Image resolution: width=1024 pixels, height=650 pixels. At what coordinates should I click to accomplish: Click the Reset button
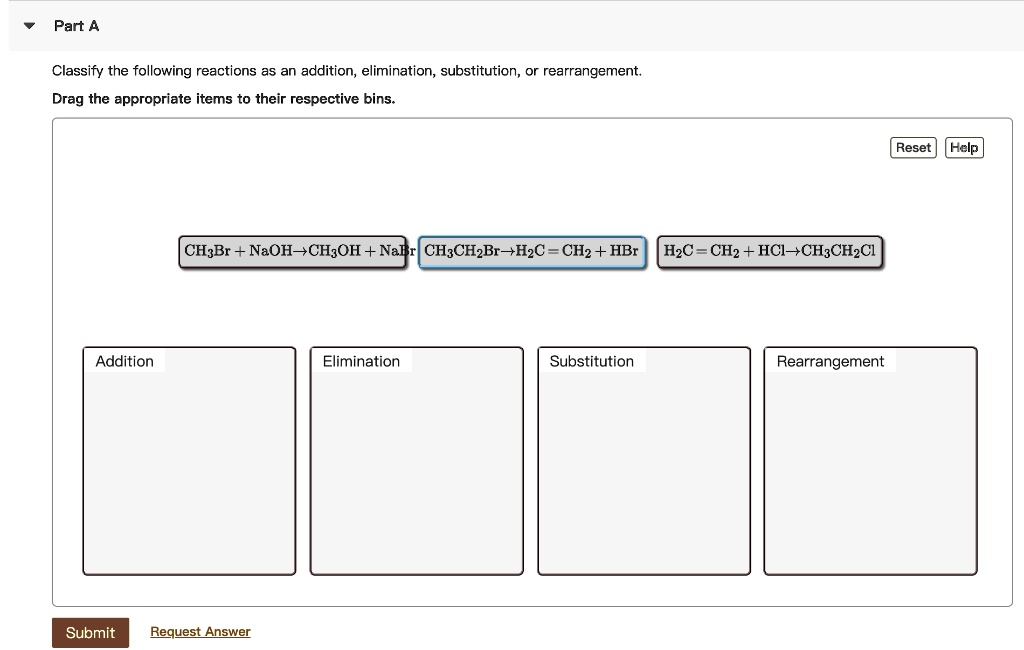[x=912, y=147]
